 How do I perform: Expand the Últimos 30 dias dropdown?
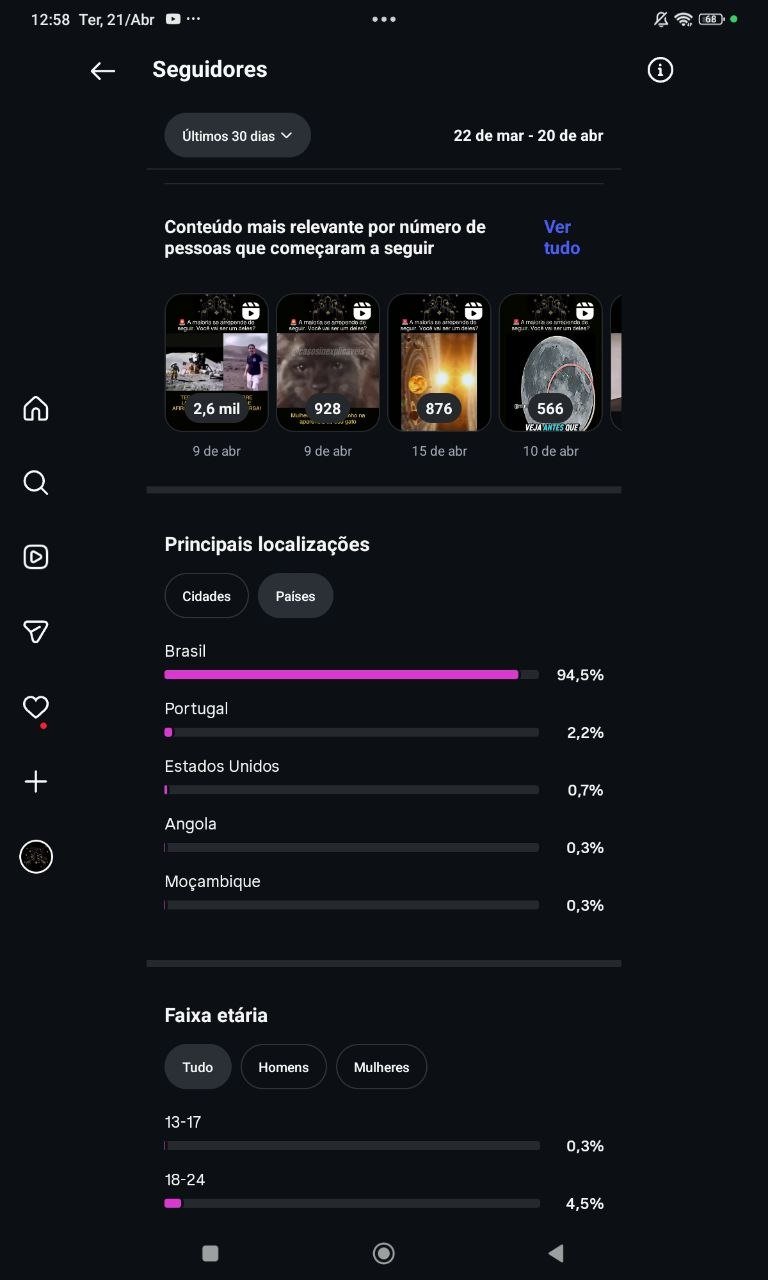coord(237,135)
